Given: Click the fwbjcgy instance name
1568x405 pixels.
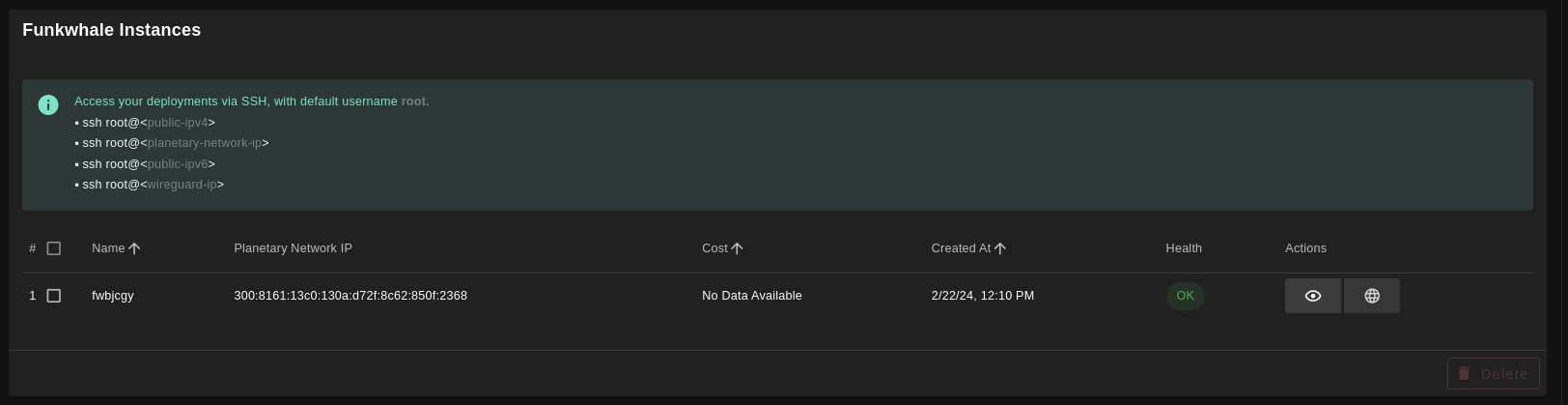Looking at the screenshot, I should pos(113,296).
